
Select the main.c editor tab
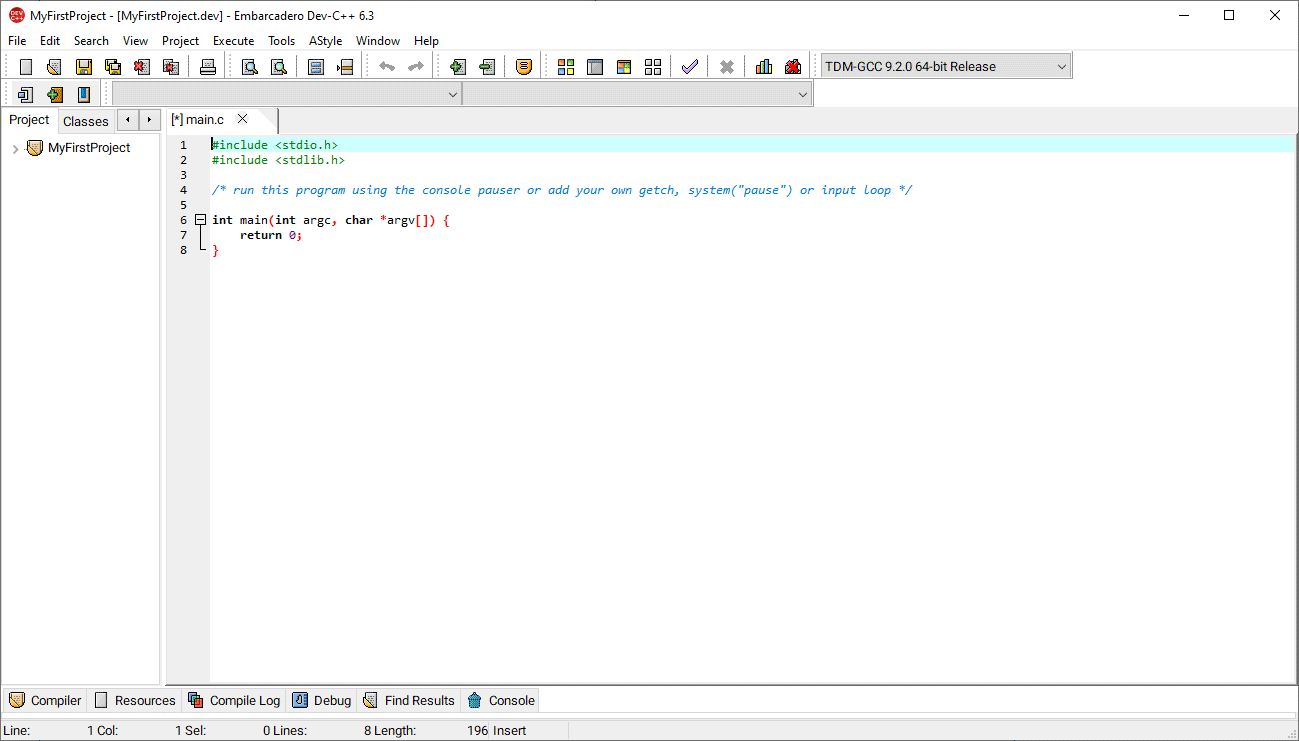coord(198,119)
